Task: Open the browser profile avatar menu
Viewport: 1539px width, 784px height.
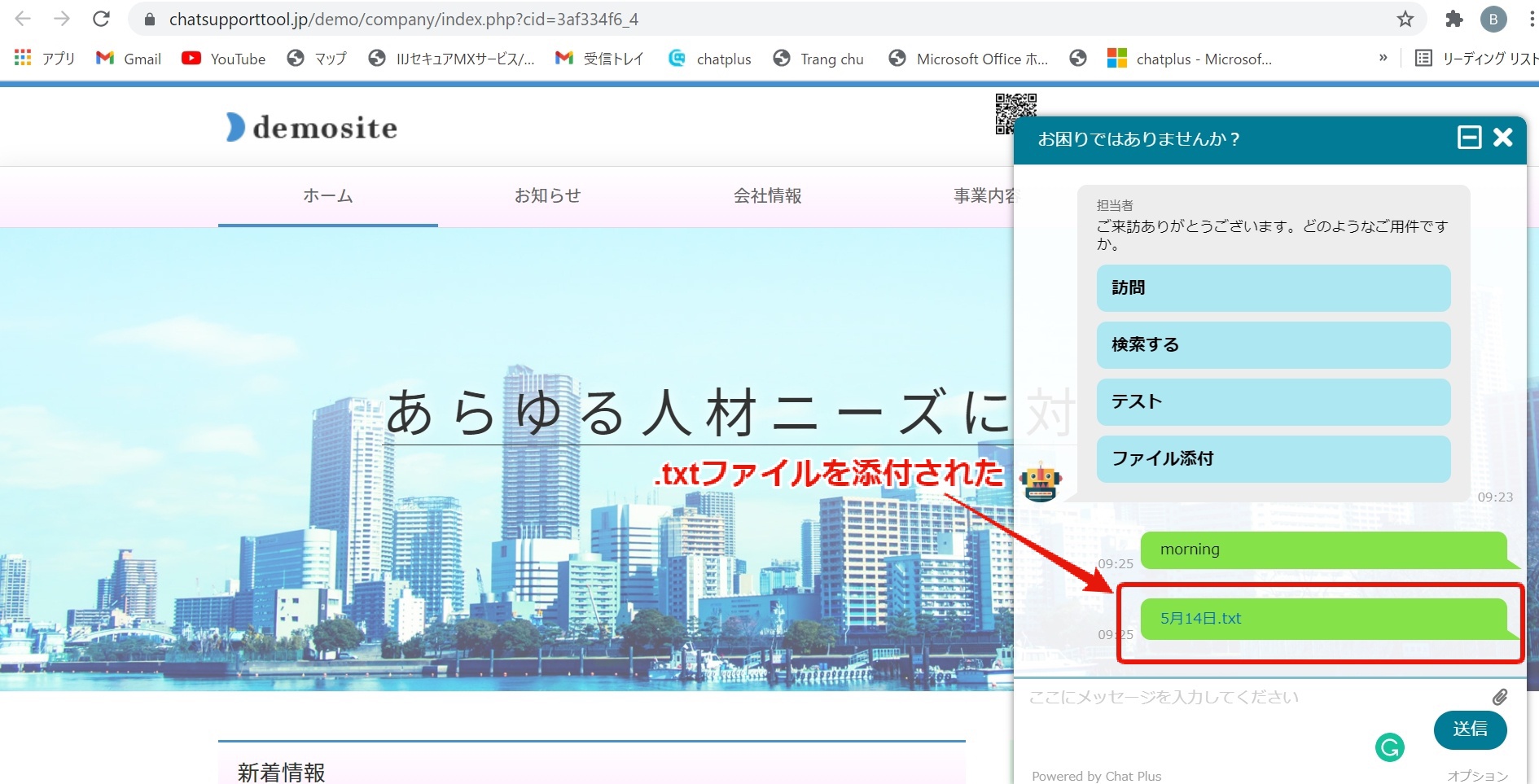Action: tap(1493, 20)
